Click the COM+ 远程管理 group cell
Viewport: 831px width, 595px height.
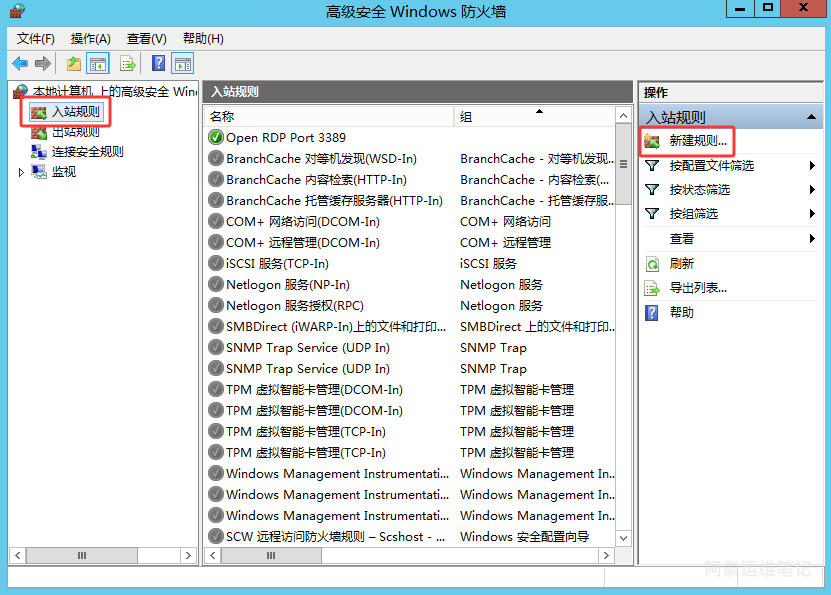click(x=505, y=243)
